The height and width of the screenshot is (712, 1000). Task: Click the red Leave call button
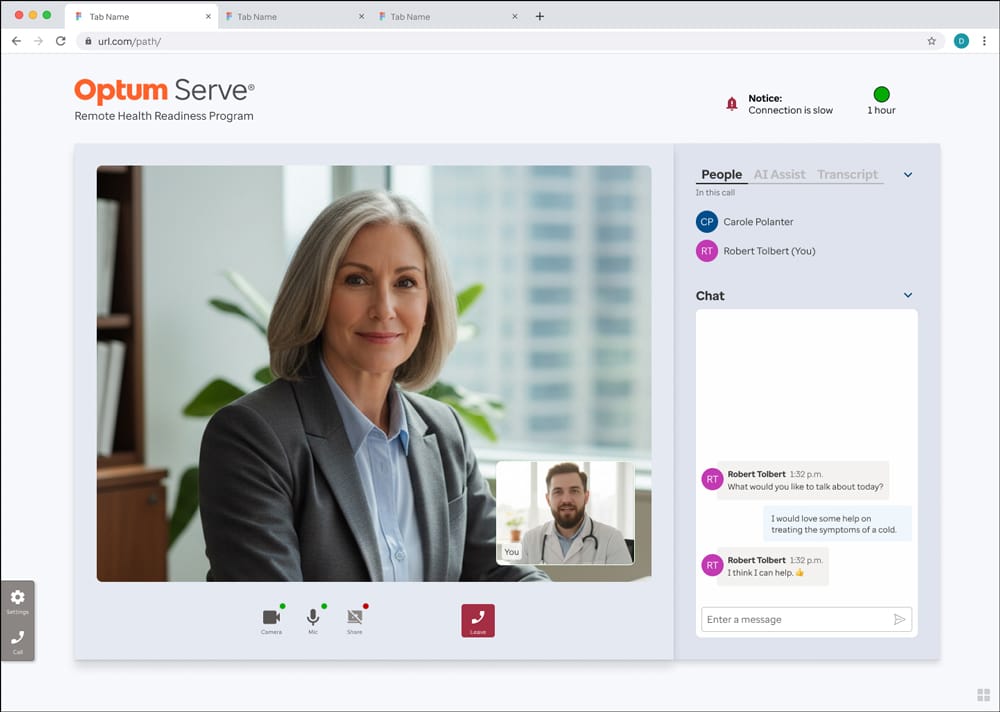point(478,620)
